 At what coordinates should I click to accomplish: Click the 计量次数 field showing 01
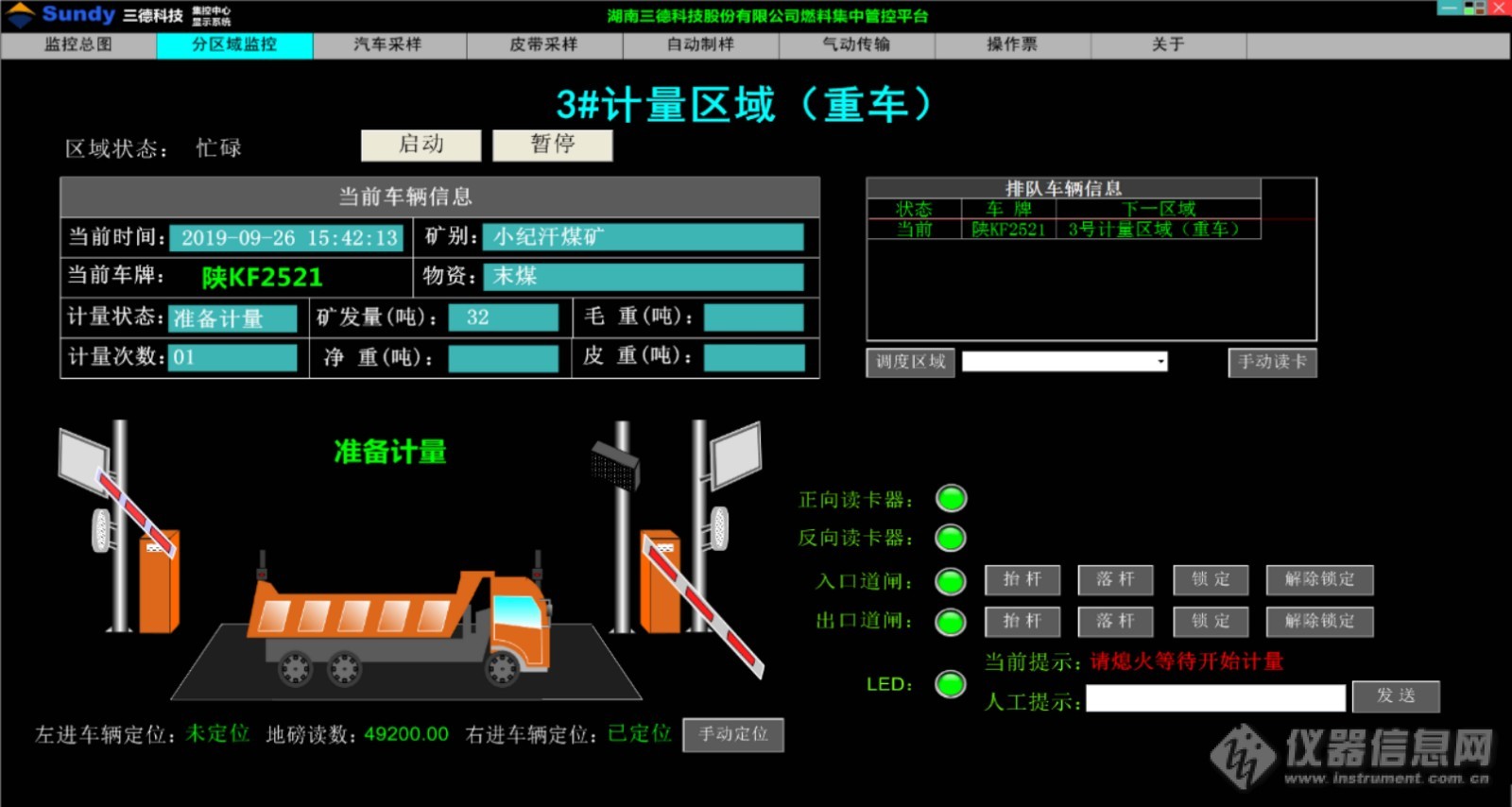pyautogui.click(x=232, y=358)
